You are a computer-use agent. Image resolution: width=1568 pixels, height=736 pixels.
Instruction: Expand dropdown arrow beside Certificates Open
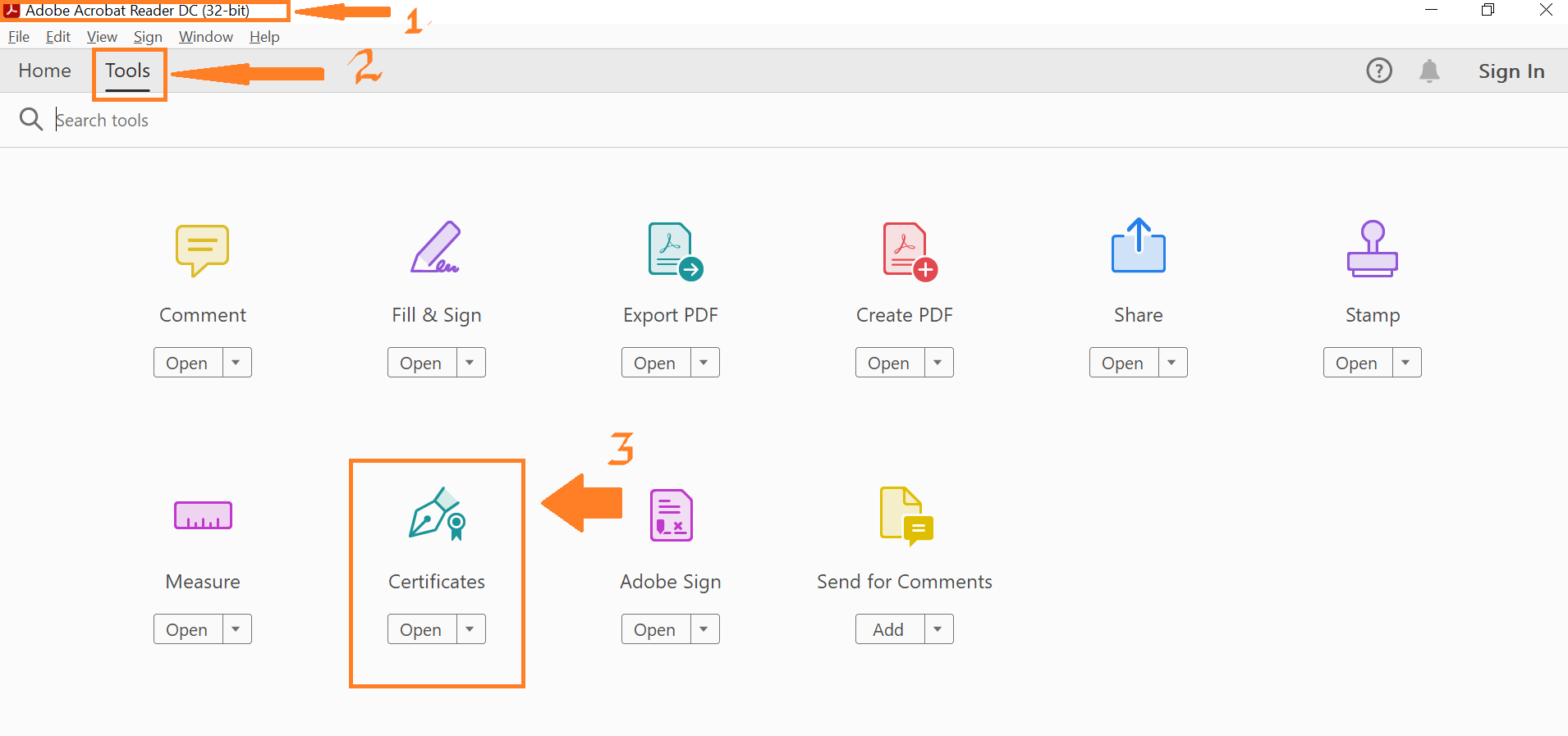point(470,629)
